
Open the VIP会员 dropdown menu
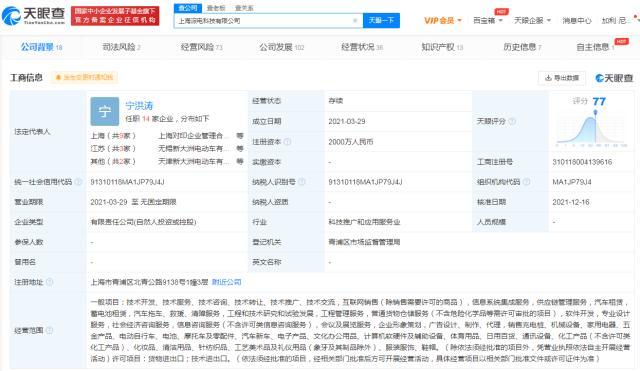pyautogui.click(x=443, y=20)
